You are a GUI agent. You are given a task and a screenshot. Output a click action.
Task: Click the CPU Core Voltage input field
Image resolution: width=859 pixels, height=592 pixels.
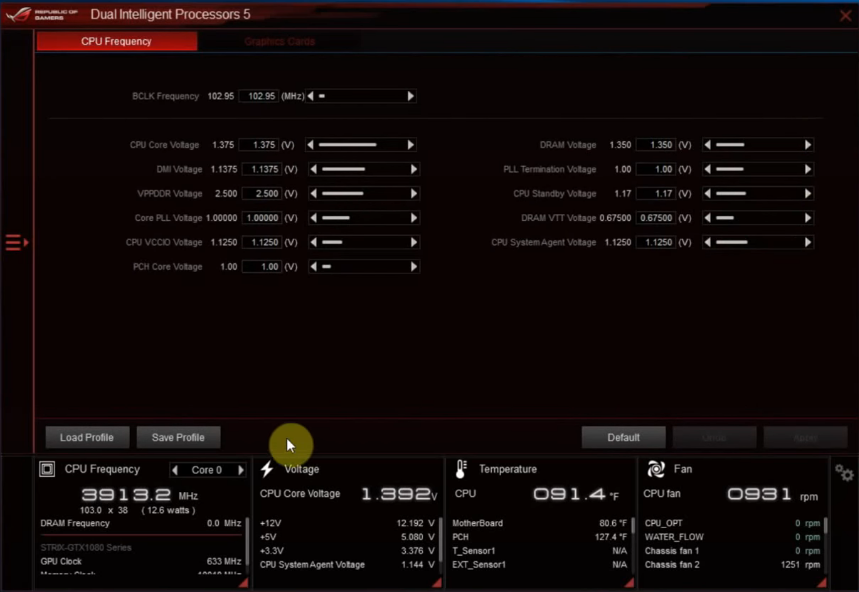coord(259,145)
